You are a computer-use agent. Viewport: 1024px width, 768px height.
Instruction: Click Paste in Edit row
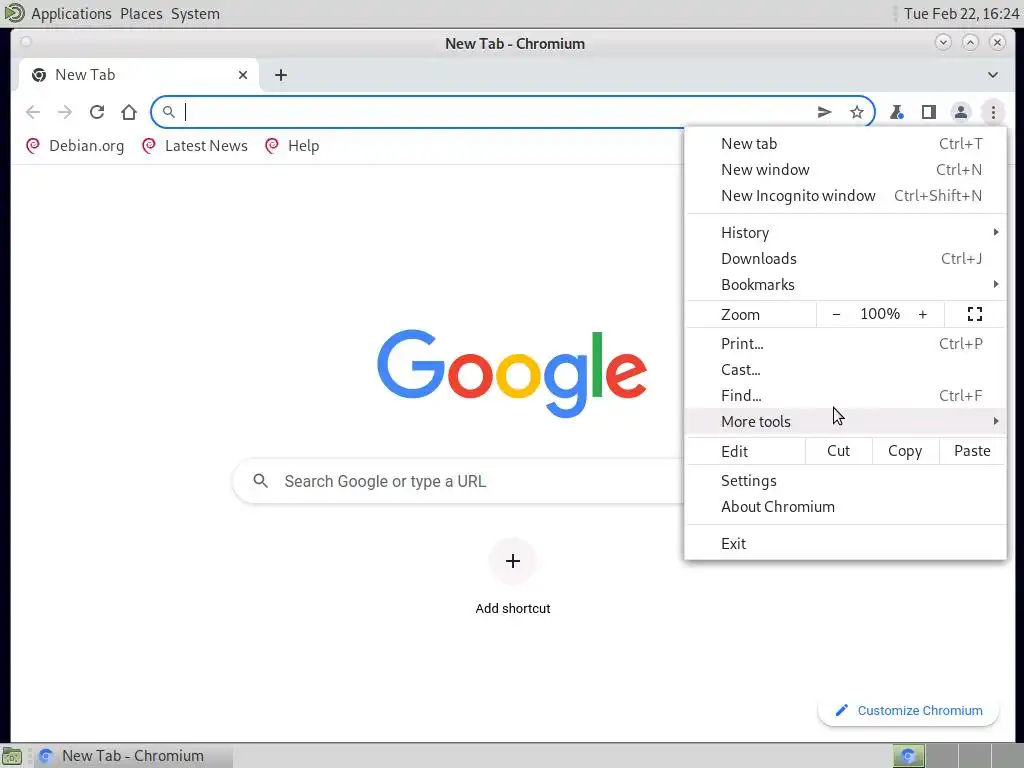pyautogui.click(x=972, y=451)
